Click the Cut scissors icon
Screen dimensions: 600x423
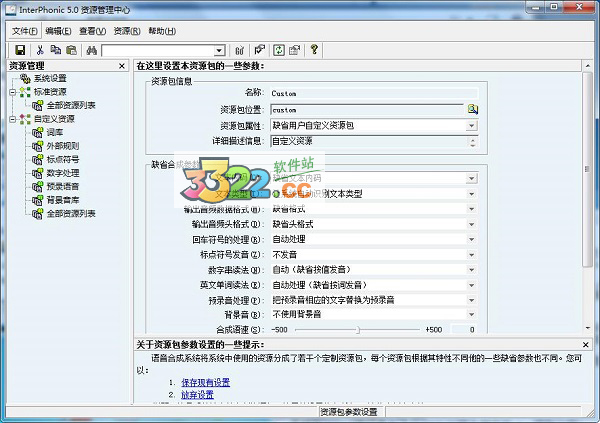tap(40, 50)
